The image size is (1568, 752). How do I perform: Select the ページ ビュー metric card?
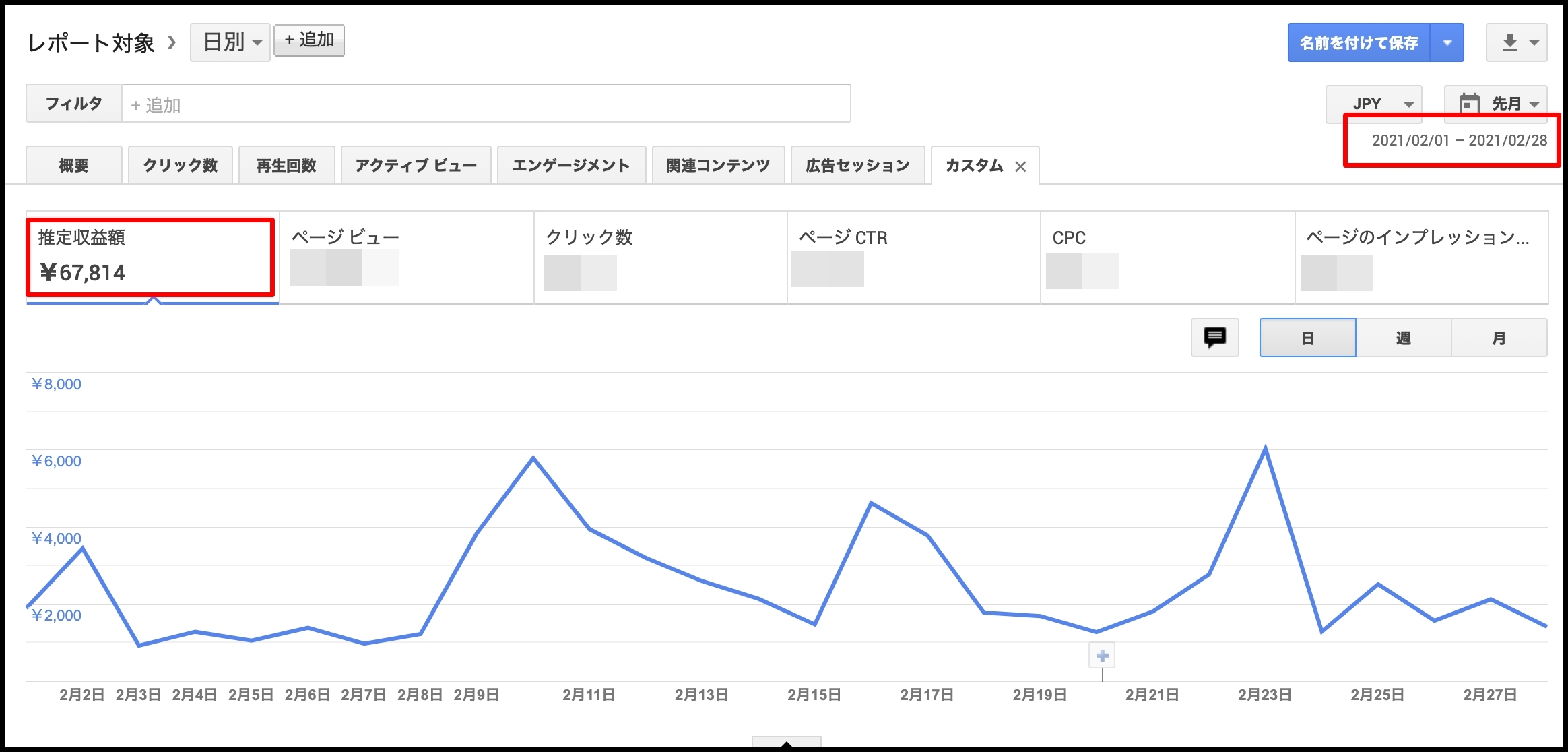point(407,257)
